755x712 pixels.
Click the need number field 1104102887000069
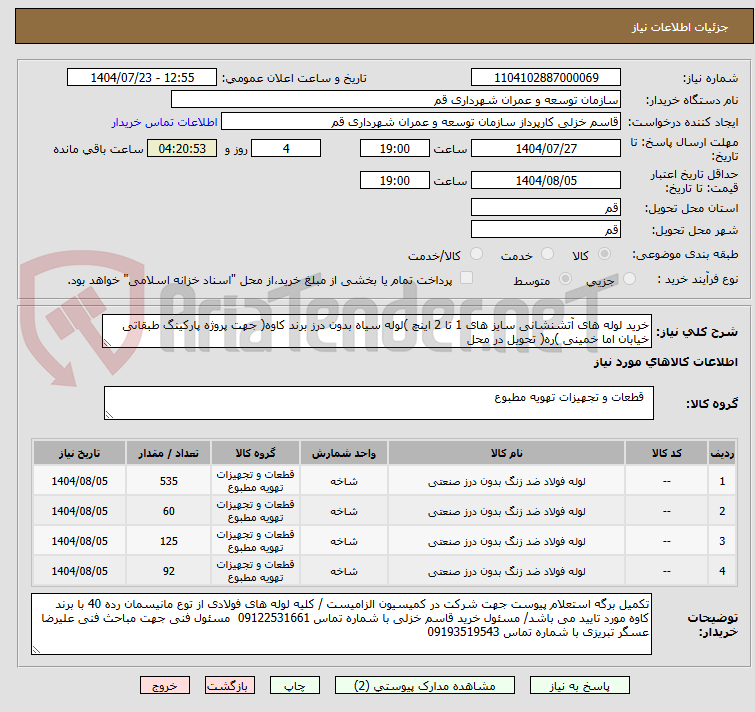(547, 78)
